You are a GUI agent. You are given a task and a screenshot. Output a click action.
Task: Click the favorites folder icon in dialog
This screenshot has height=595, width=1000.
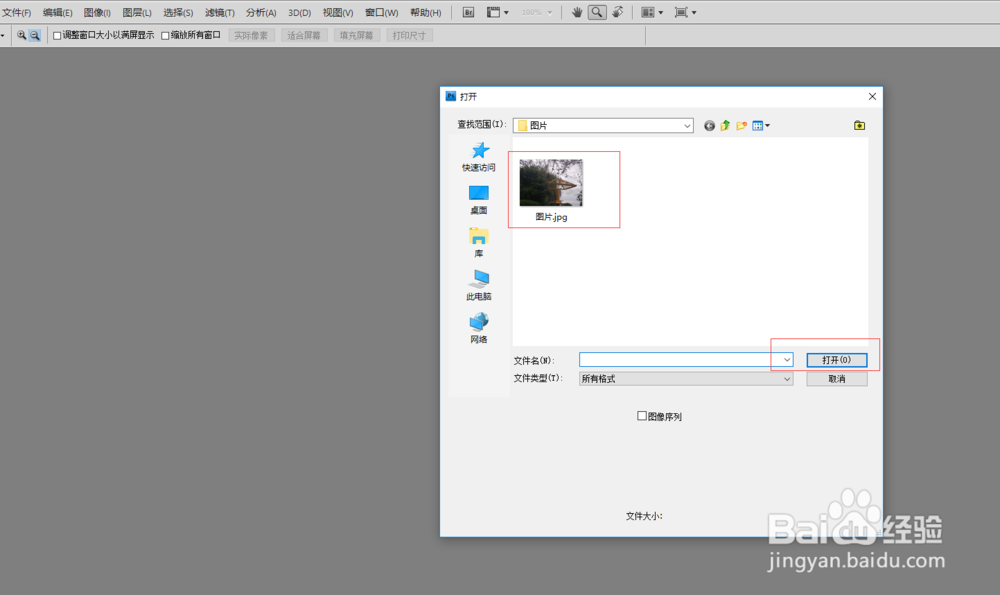860,126
